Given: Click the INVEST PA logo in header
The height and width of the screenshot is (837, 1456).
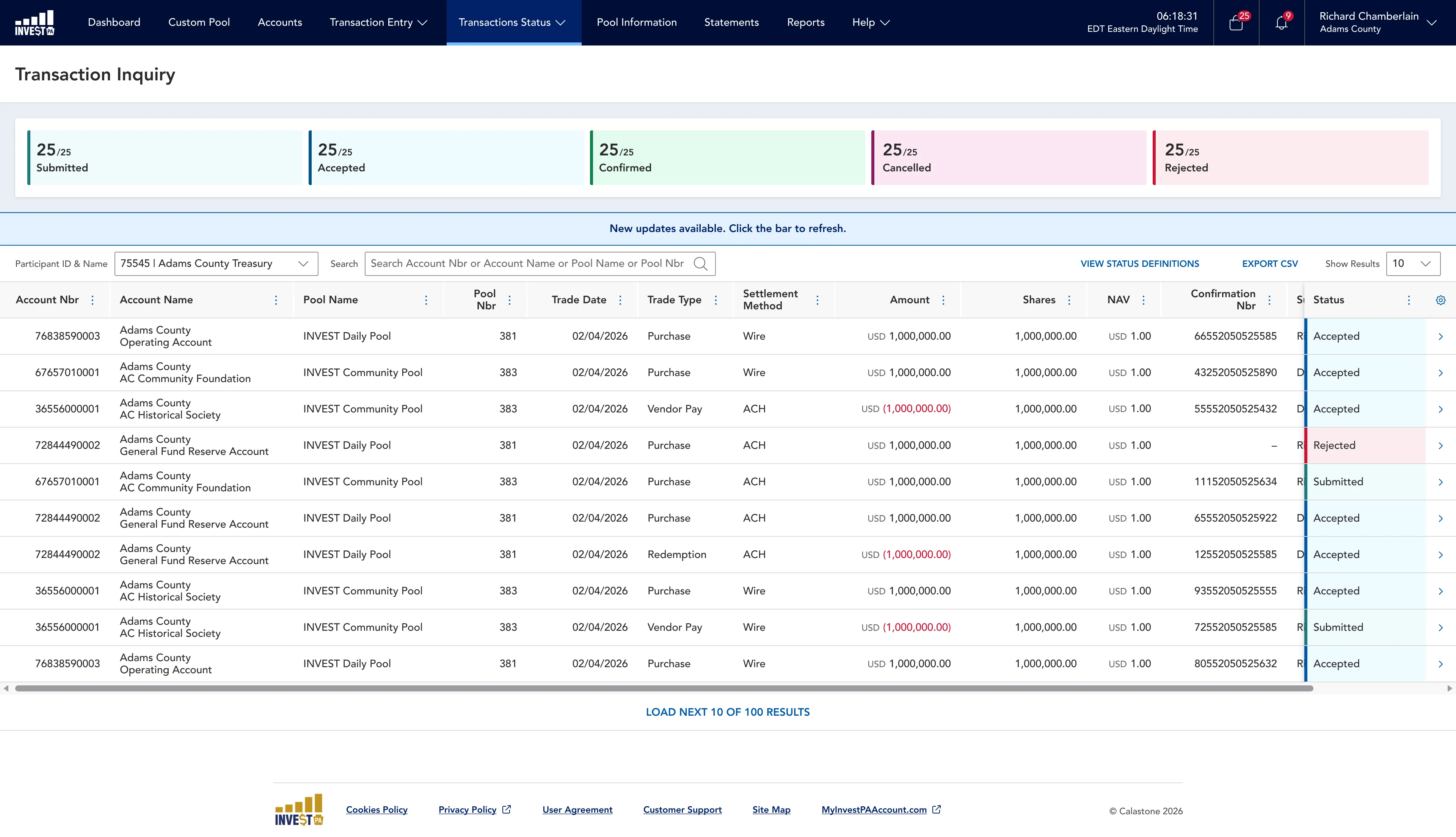Looking at the screenshot, I should tap(35, 23).
